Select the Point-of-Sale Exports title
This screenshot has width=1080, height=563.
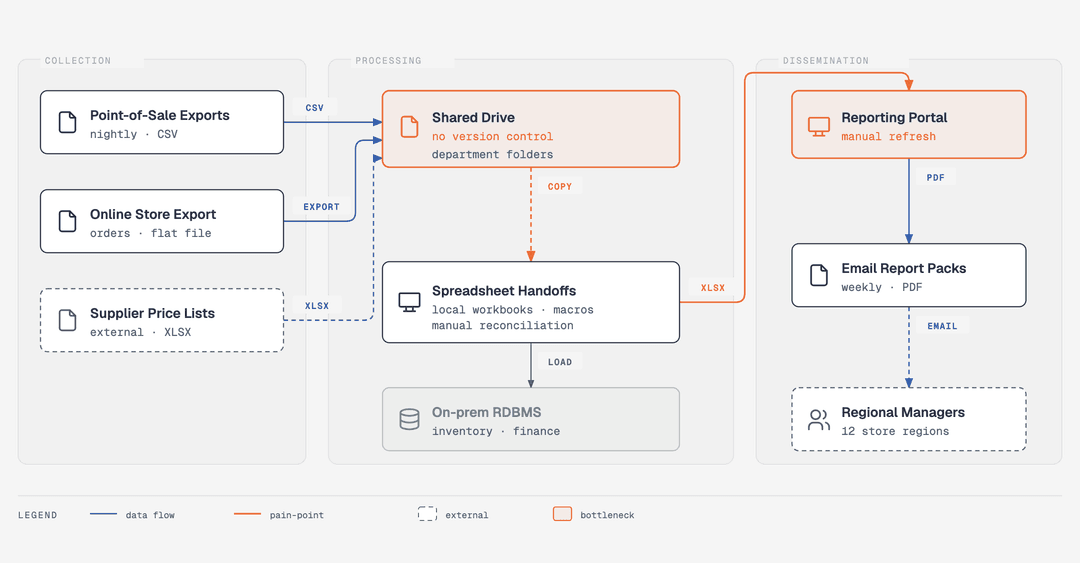coord(160,115)
